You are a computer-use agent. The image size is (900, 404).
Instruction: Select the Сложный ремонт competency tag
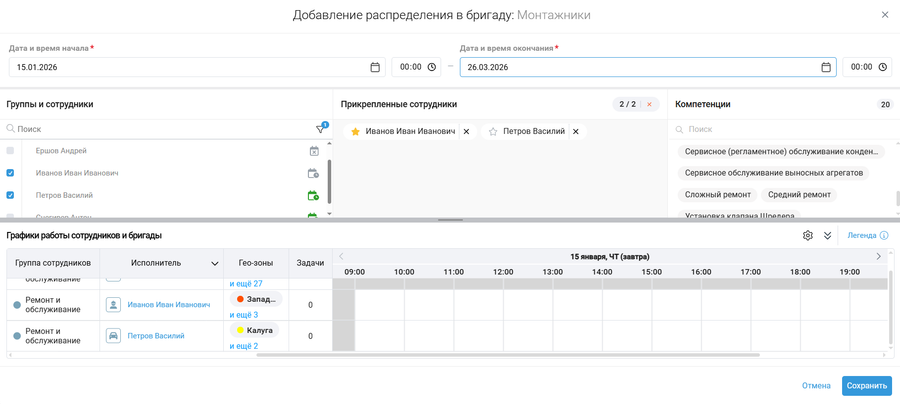click(x=717, y=195)
